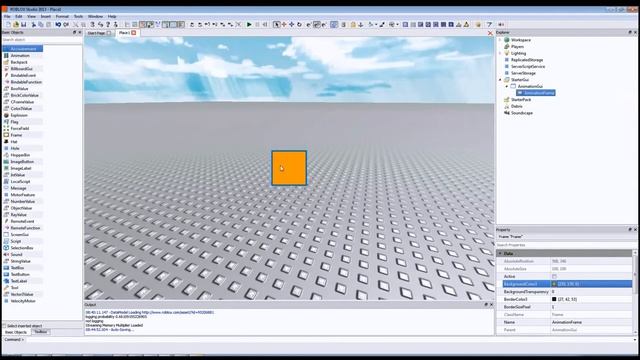The image size is (640, 360).
Task: Open the Tools menu
Action: tap(78, 16)
